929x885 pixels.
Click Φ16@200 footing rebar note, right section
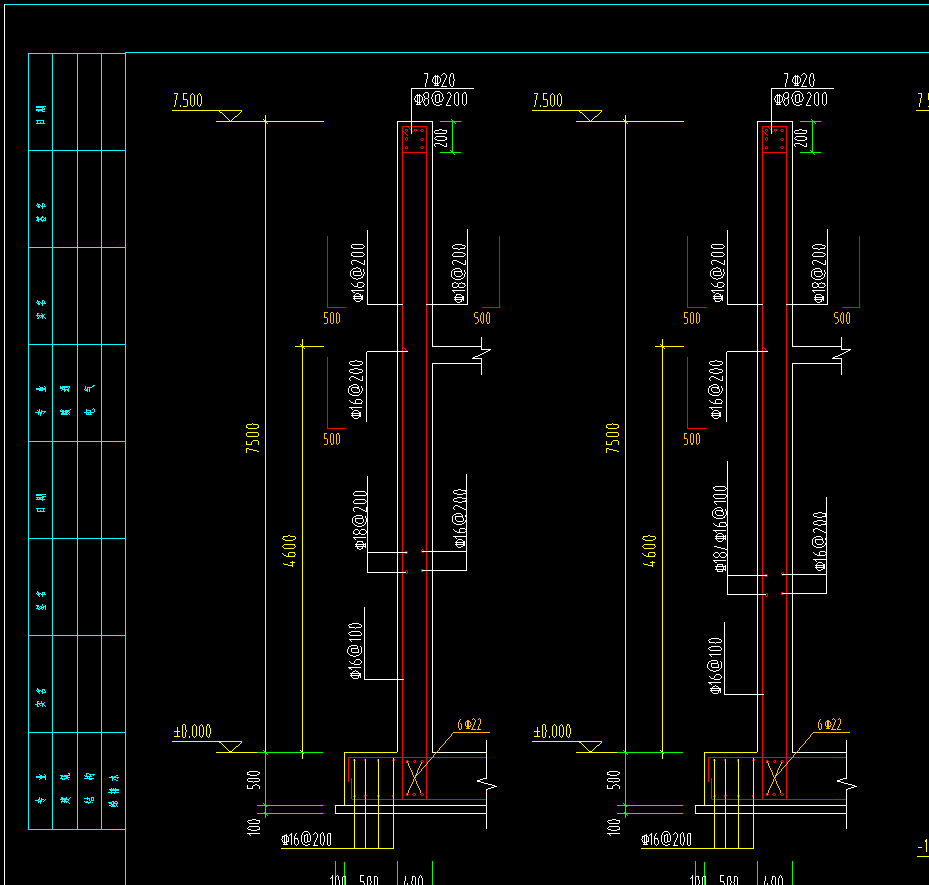(667, 839)
